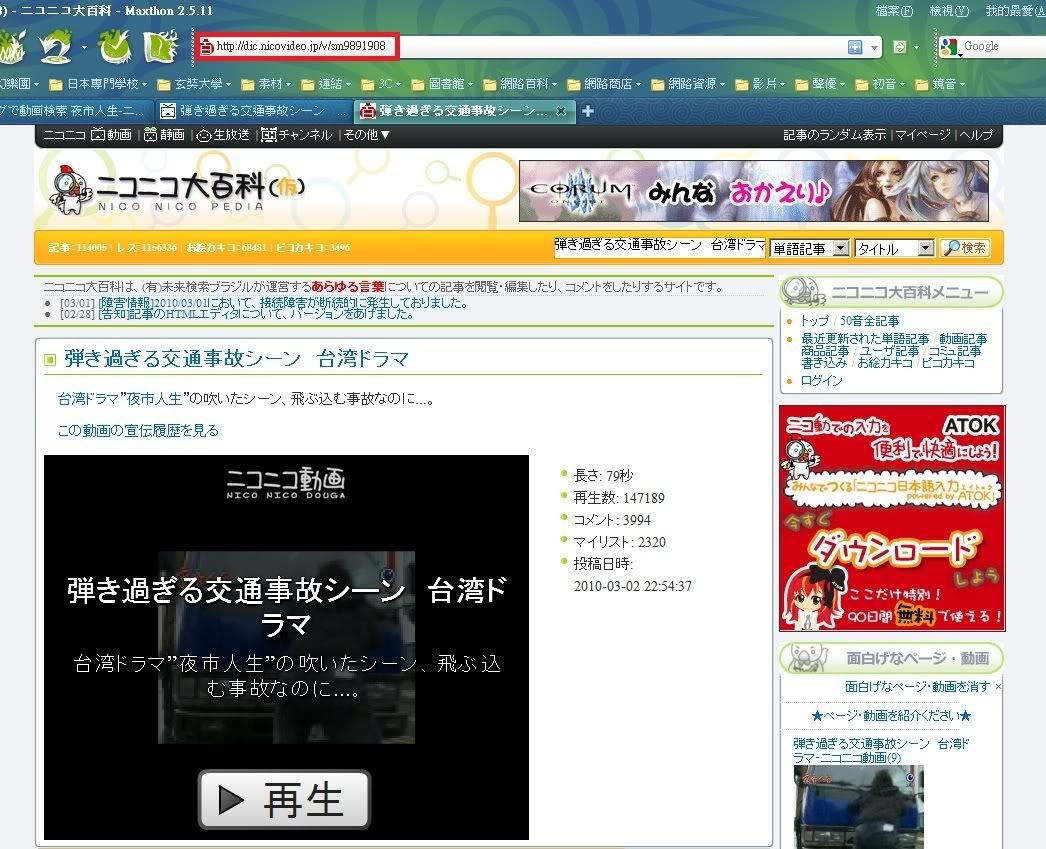
Task: Switch to the 動画検索 夜市人生 tab
Action: 72,111
